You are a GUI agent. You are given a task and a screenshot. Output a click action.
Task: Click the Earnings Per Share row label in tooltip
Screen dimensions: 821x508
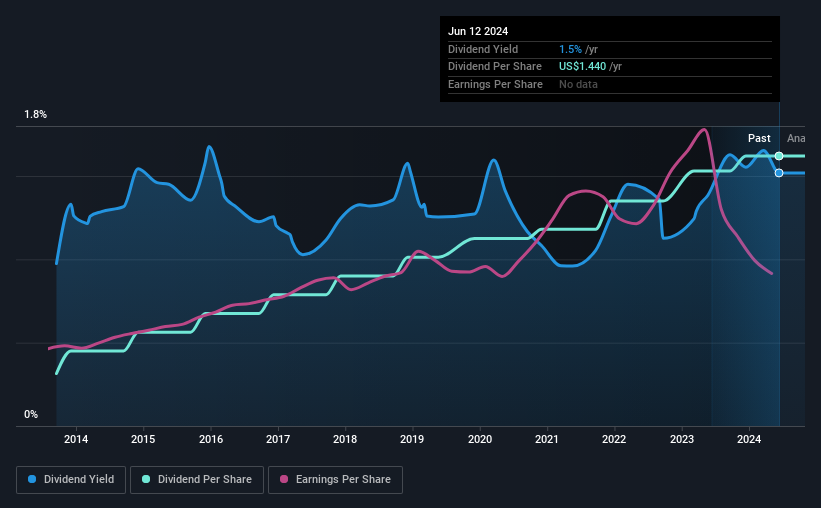coord(495,84)
